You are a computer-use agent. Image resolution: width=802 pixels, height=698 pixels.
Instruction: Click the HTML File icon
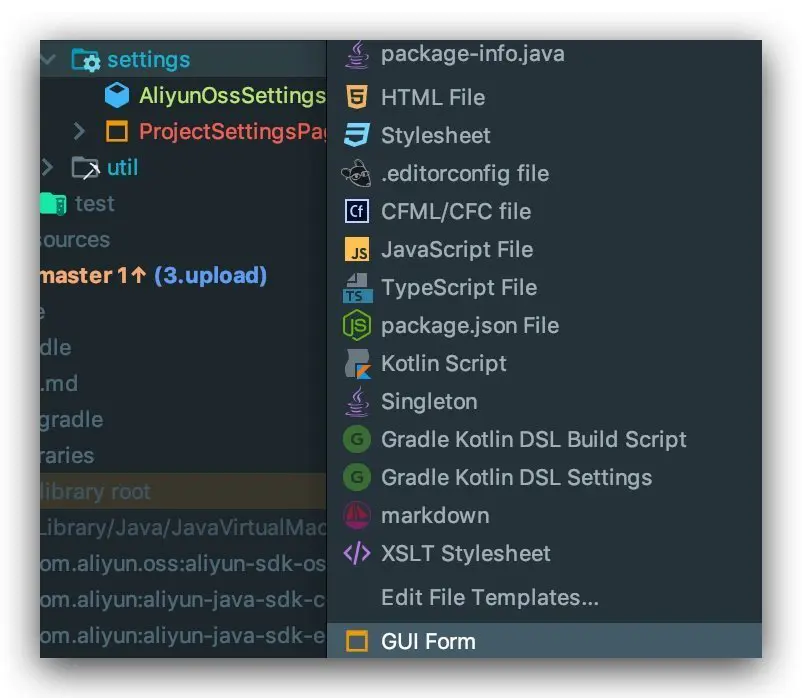click(357, 97)
